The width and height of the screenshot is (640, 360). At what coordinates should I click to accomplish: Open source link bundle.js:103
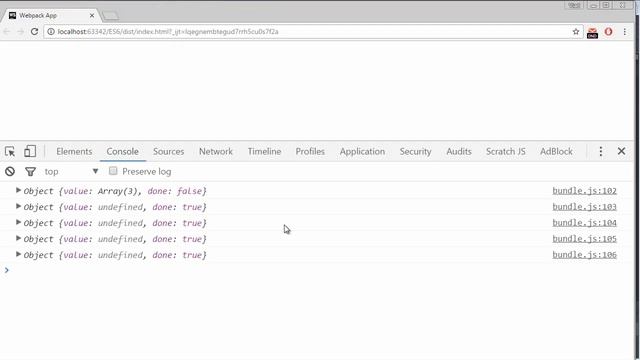(584, 207)
